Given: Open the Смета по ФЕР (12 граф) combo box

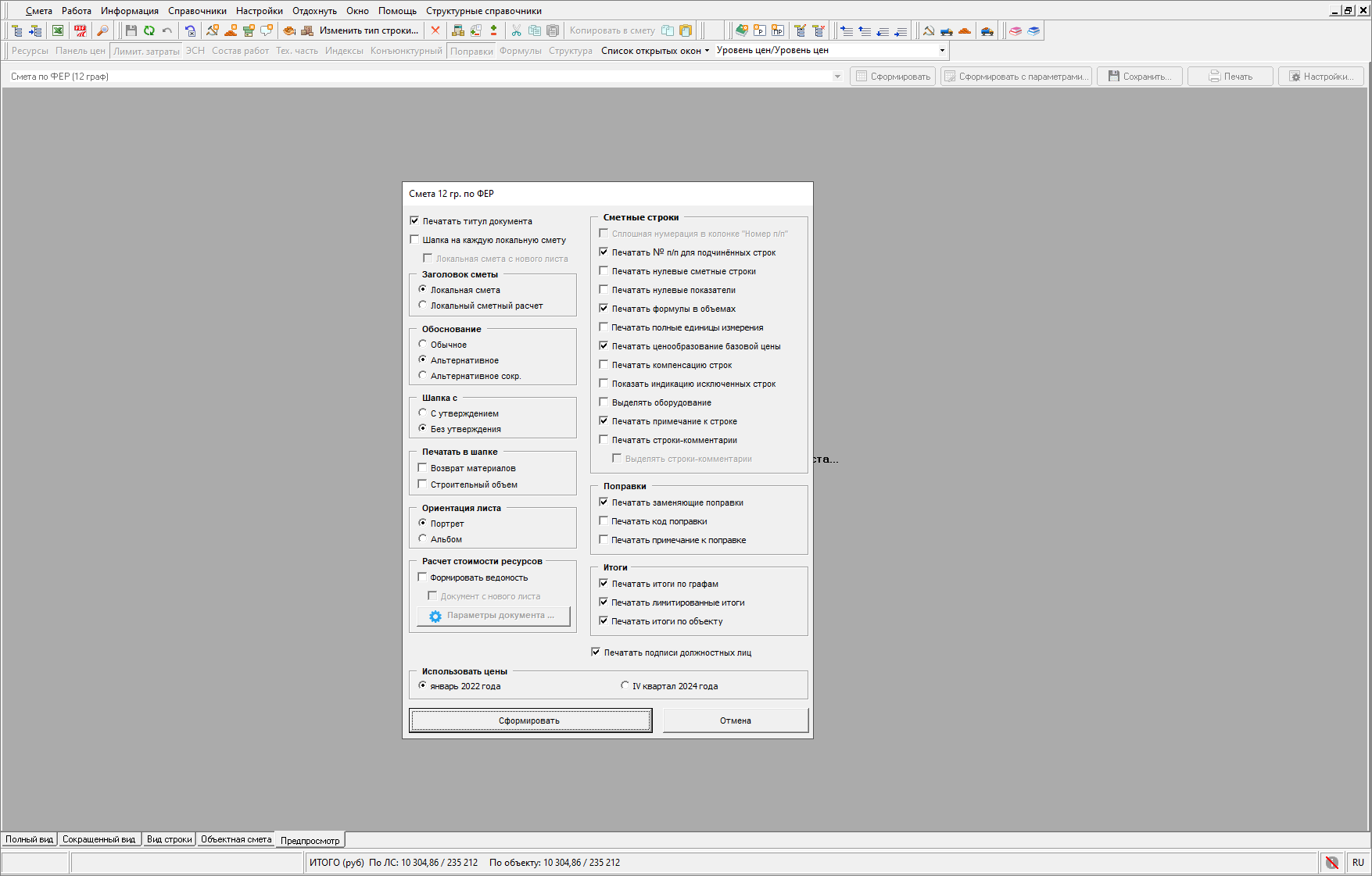Looking at the screenshot, I should point(836,77).
